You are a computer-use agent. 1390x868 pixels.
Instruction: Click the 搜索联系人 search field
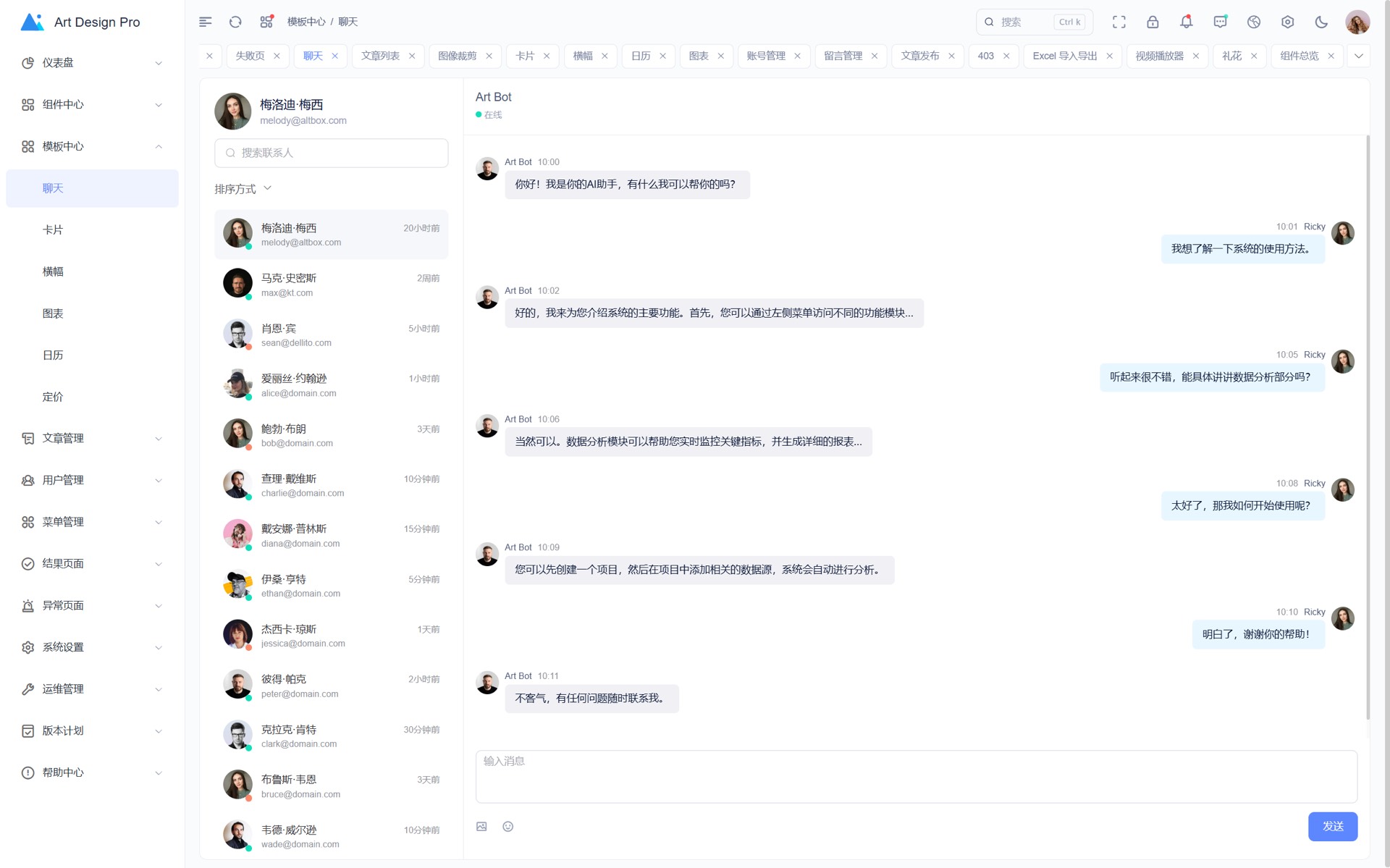[x=331, y=153]
